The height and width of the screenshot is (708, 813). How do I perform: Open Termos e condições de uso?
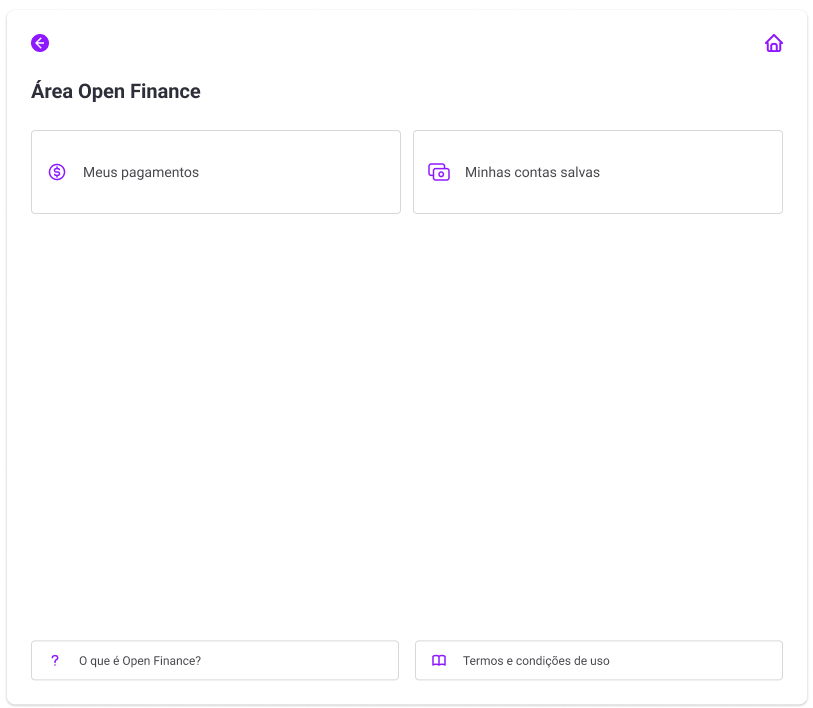pyautogui.click(x=599, y=660)
